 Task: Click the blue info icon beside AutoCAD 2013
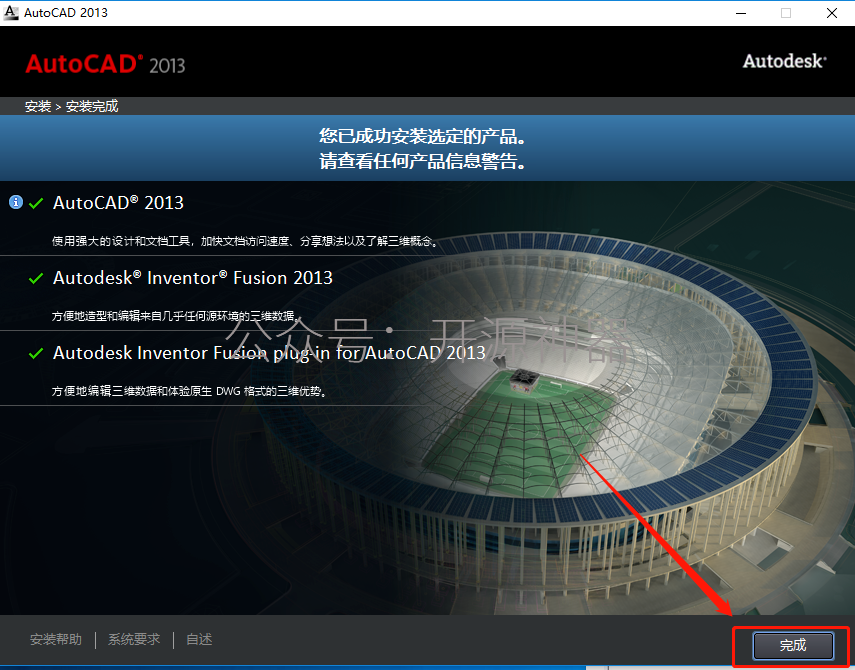pos(16,202)
